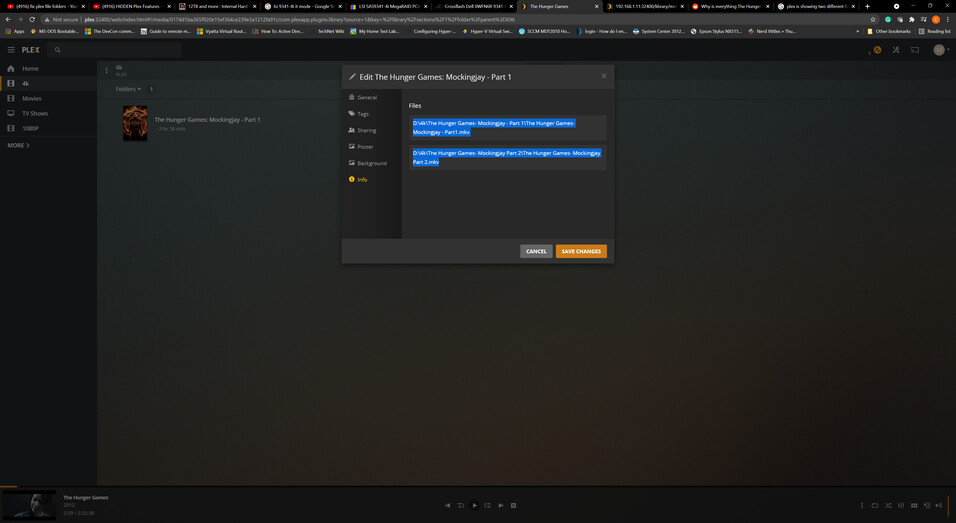Image resolution: width=956 pixels, height=523 pixels.
Task: Click Save Changes button
Action: tap(581, 251)
